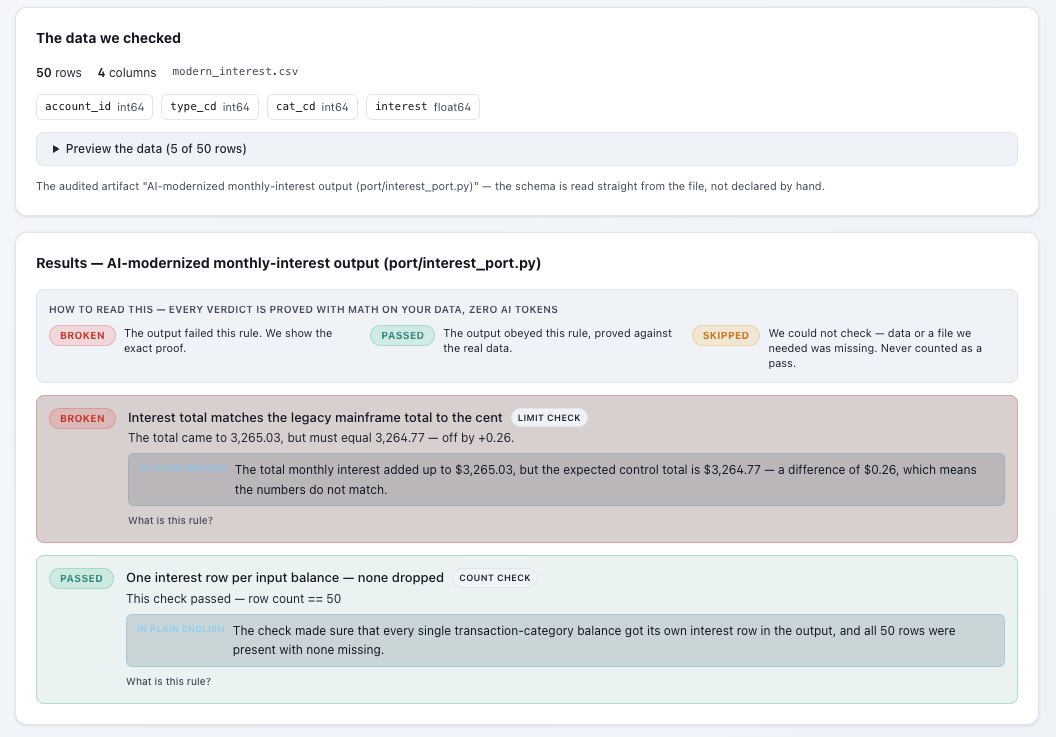Expand the Preview the data disclosure triangle
The width and height of the screenshot is (1056, 737).
click(56, 149)
